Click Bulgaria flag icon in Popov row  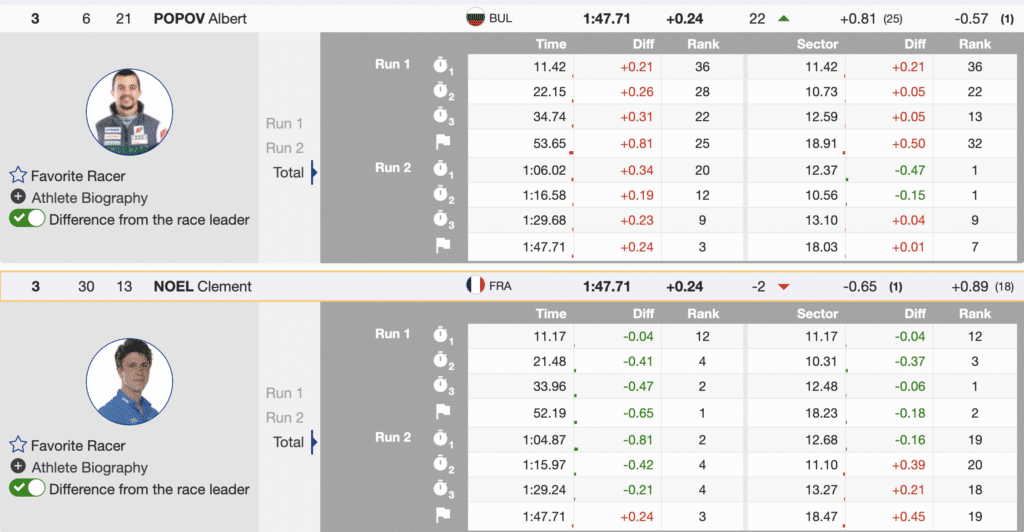475,18
